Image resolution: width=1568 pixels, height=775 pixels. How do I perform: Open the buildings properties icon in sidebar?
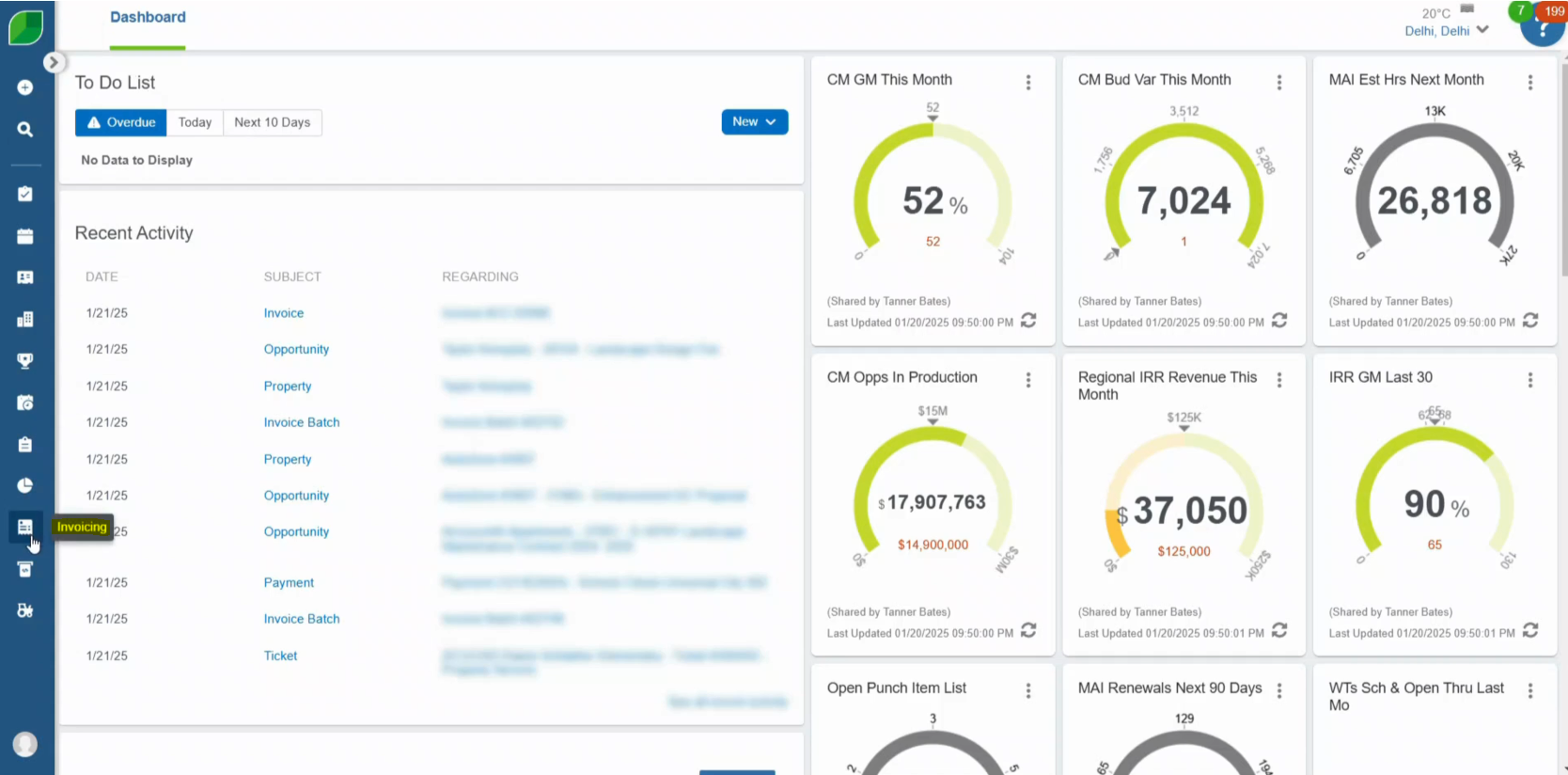(x=25, y=319)
